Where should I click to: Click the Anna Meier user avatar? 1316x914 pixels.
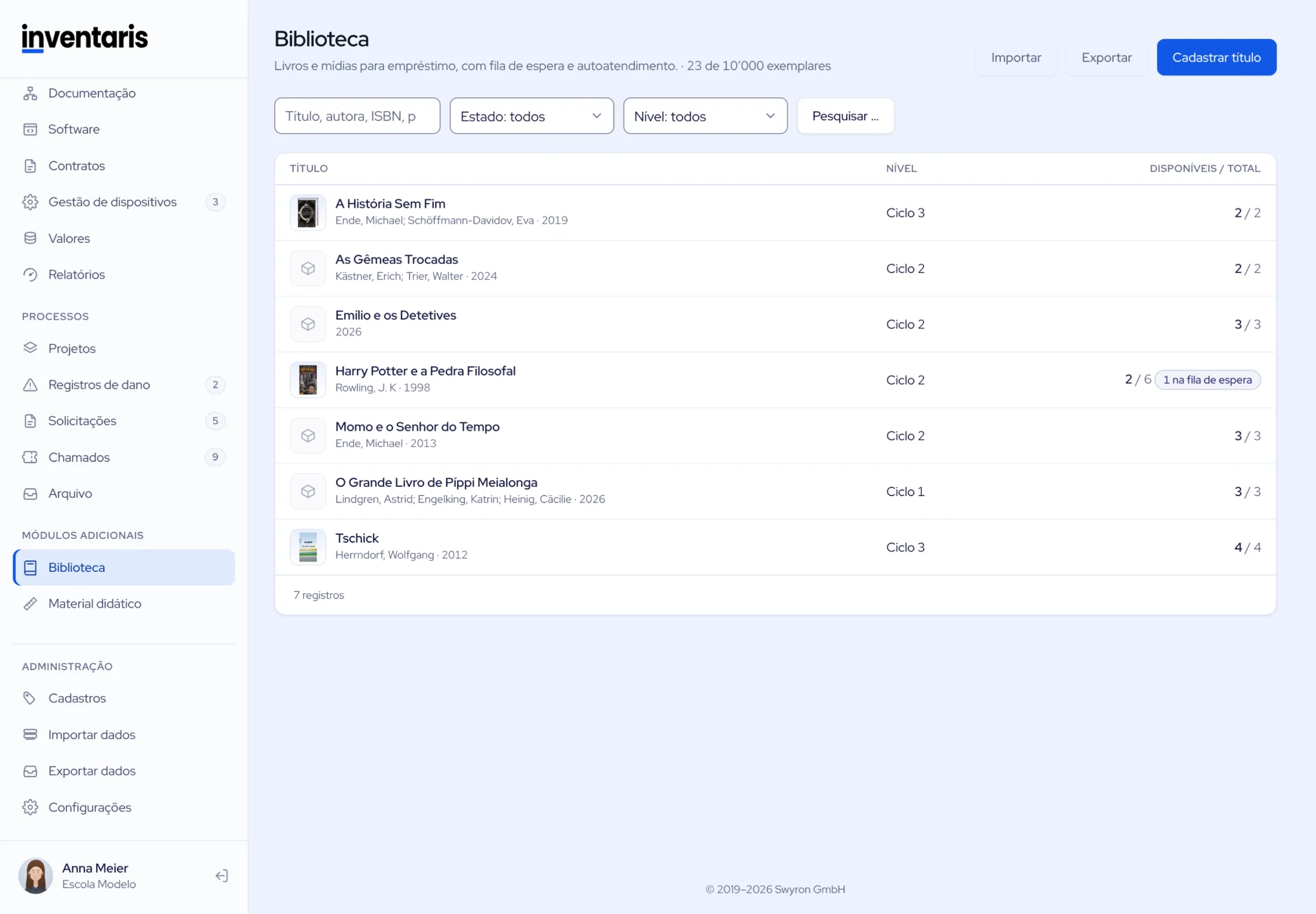tap(36, 876)
